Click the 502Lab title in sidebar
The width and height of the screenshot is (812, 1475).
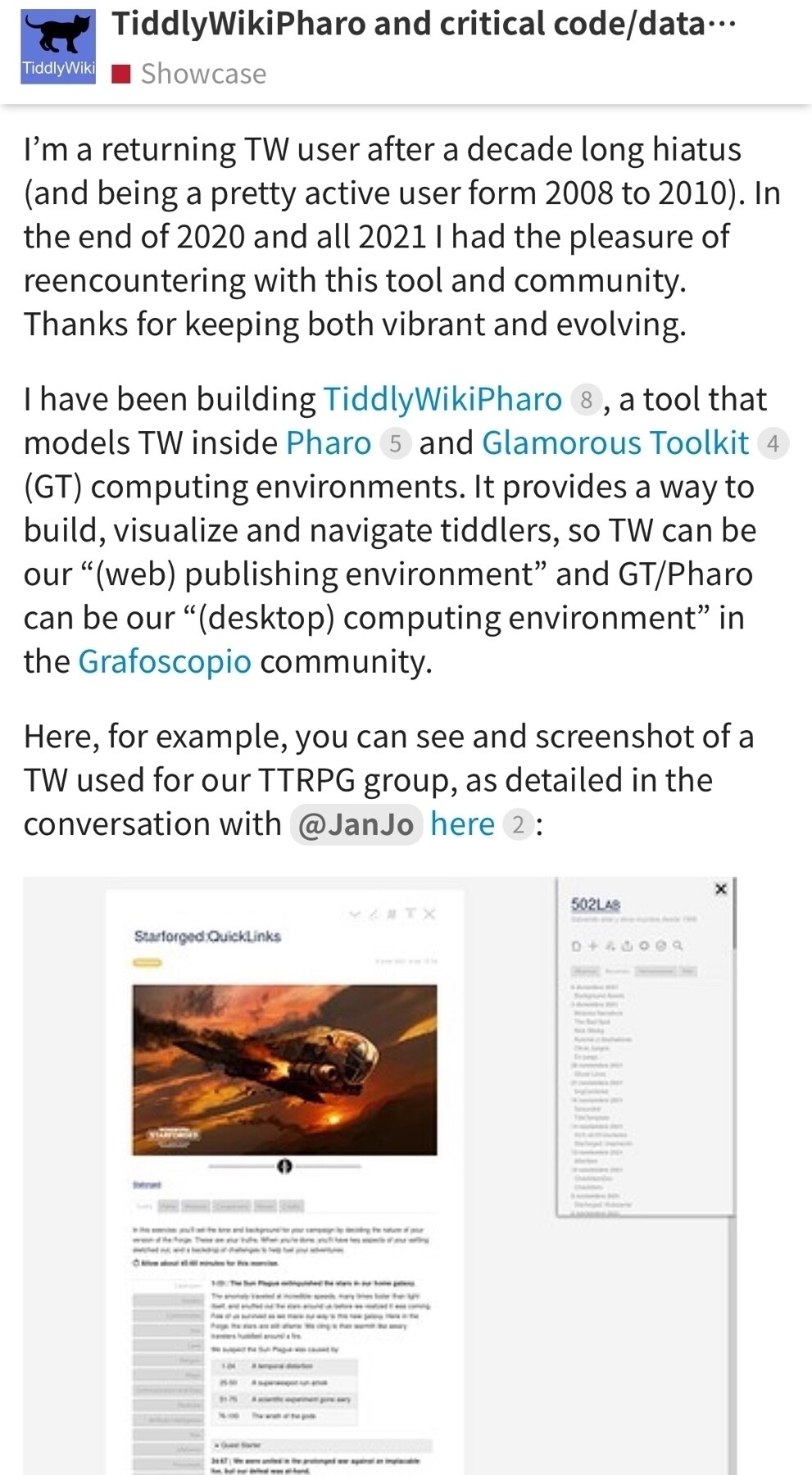click(x=595, y=905)
